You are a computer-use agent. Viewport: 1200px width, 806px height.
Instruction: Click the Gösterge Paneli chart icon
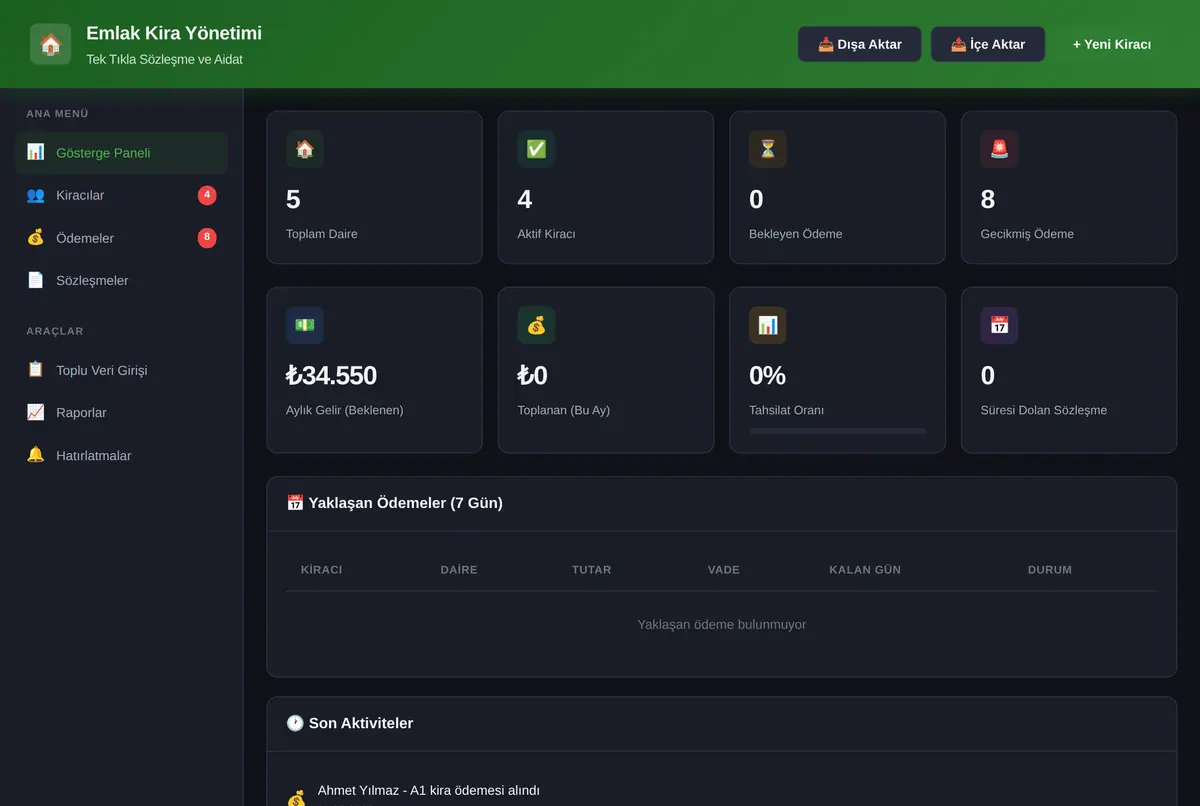tap(36, 152)
